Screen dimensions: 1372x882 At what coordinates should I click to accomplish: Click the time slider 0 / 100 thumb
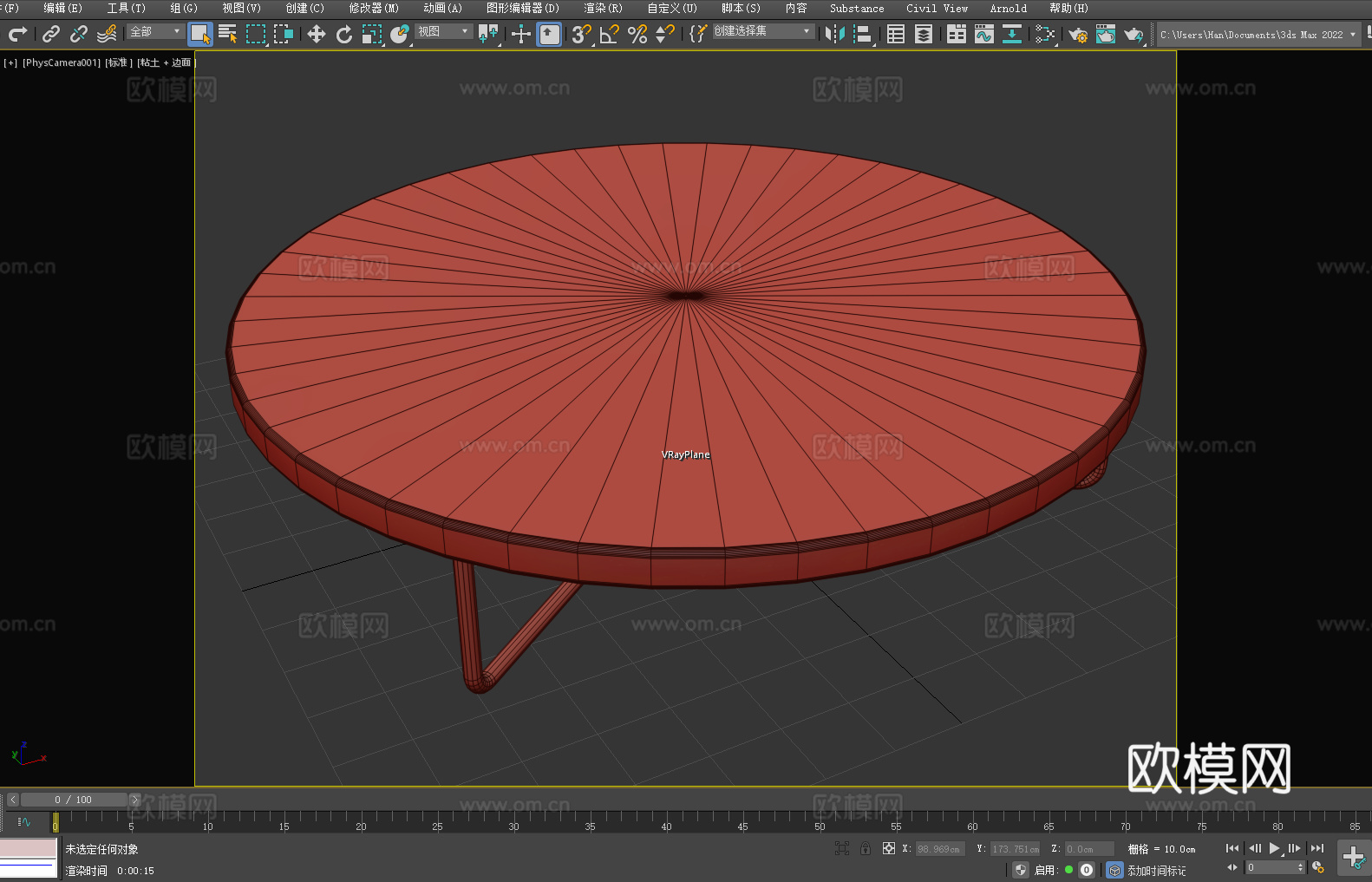[x=74, y=800]
